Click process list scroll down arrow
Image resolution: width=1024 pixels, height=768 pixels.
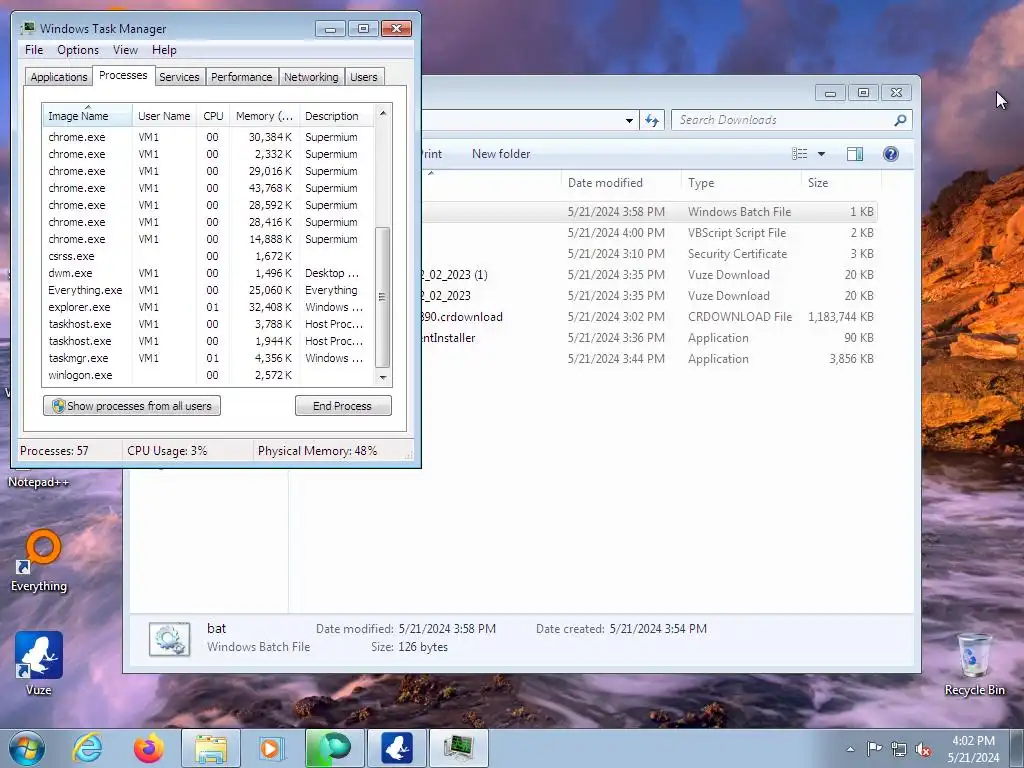(383, 377)
